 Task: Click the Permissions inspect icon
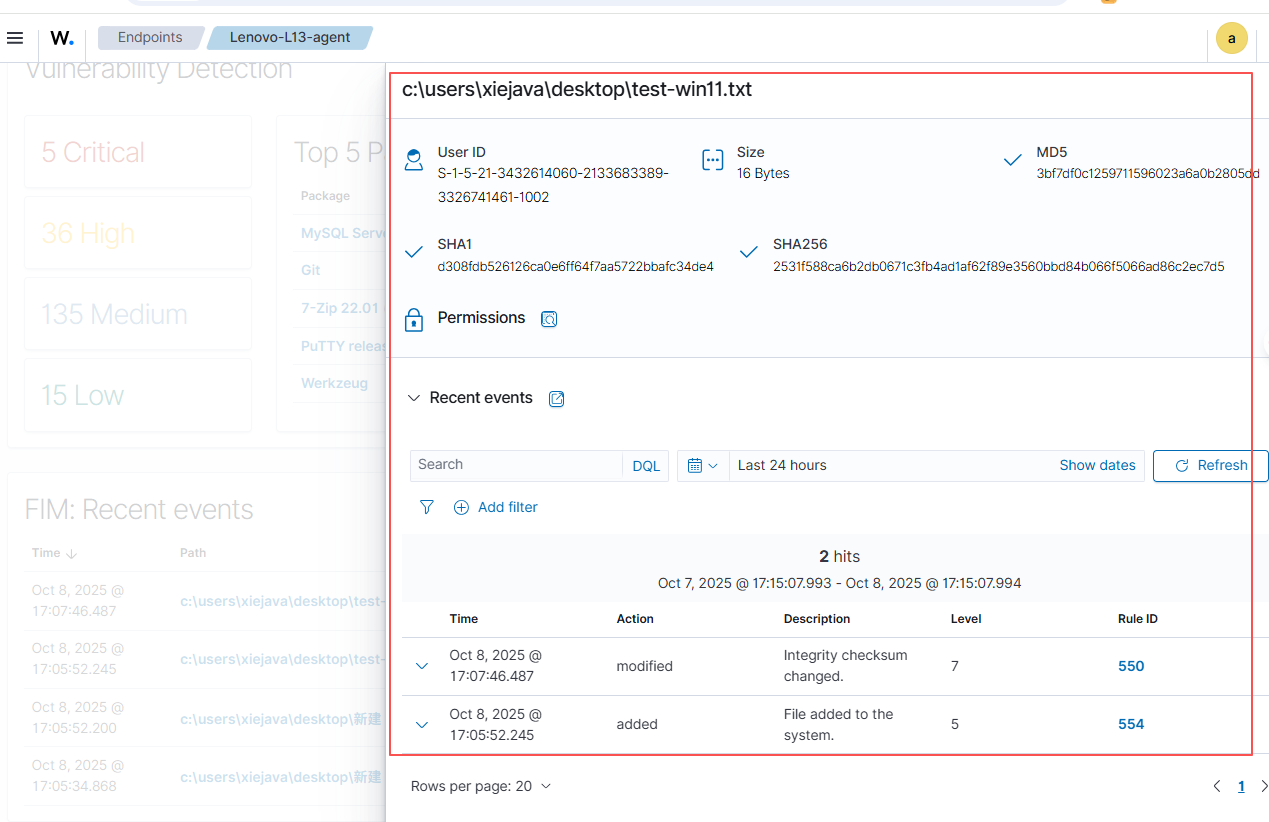click(549, 319)
